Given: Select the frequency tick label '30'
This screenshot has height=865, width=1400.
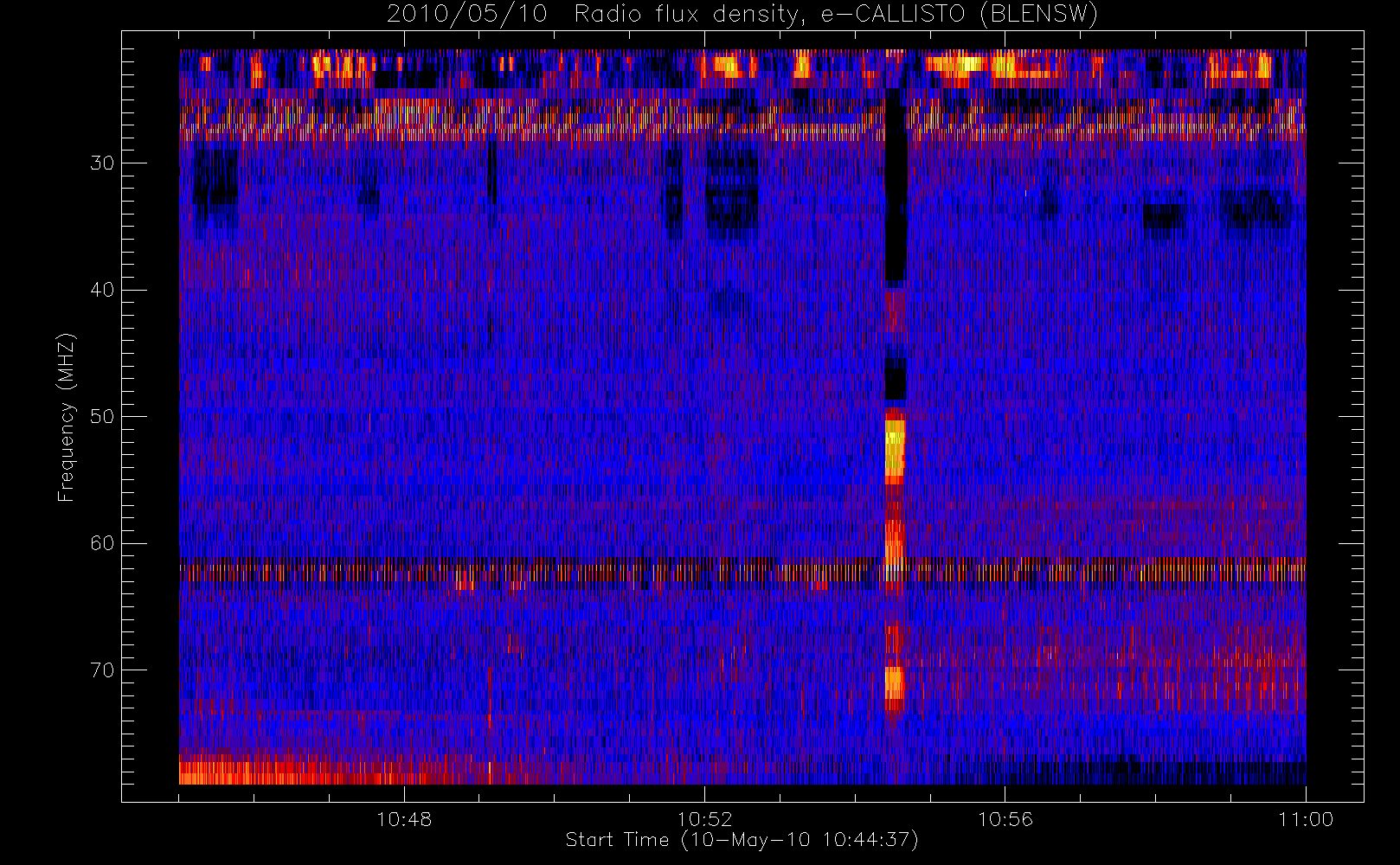Looking at the screenshot, I should (102, 163).
